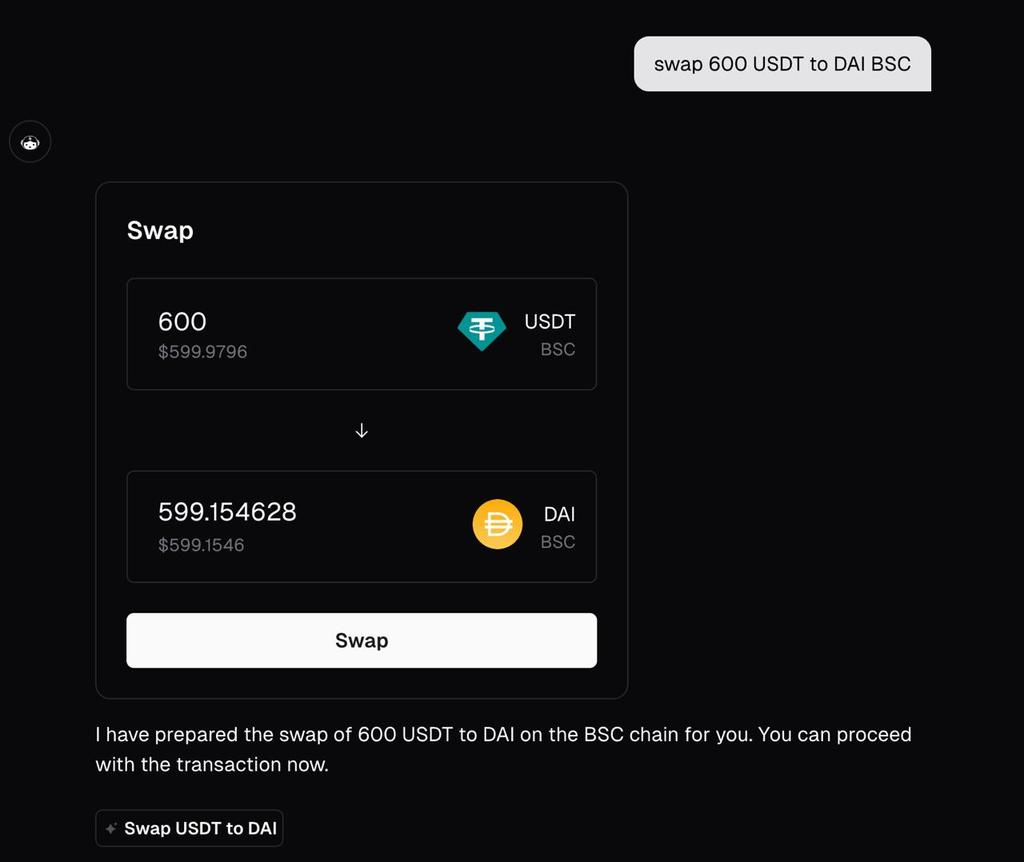This screenshot has height=862, width=1024.
Task: Click the sparkle icon on the suggestion chip
Action: [110, 828]
